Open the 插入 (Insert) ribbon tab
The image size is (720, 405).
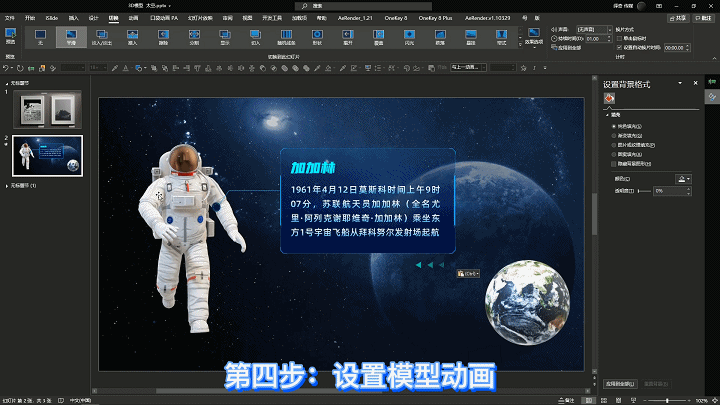click(x=73, y=18)
